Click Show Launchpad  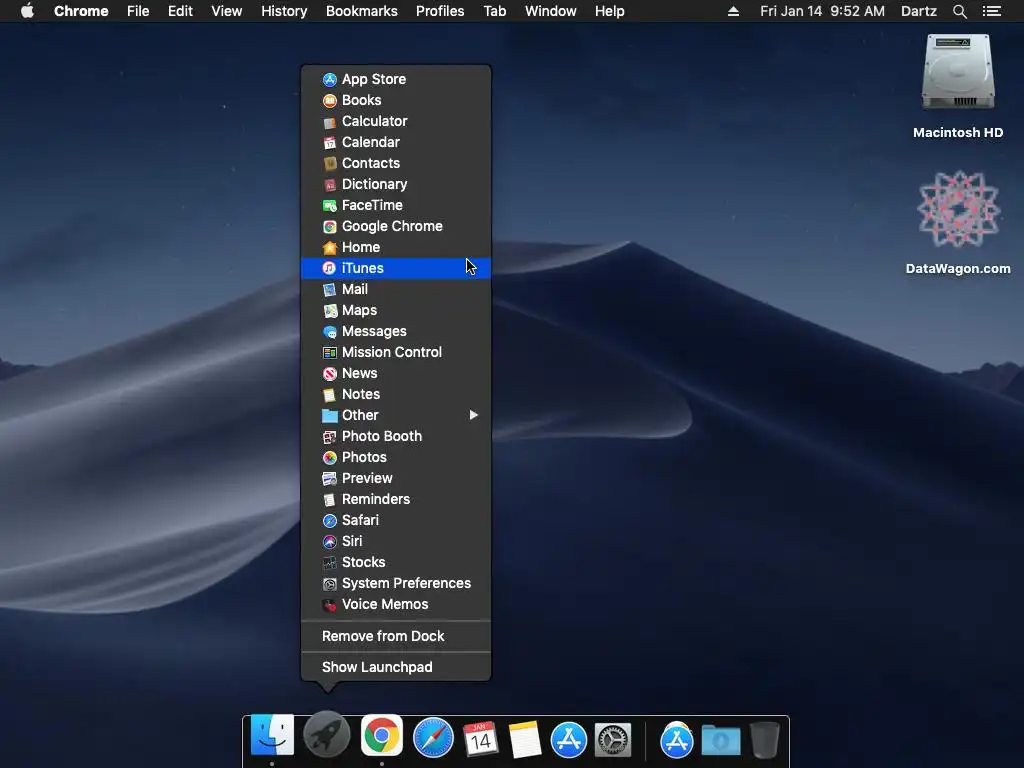(396, 667)
